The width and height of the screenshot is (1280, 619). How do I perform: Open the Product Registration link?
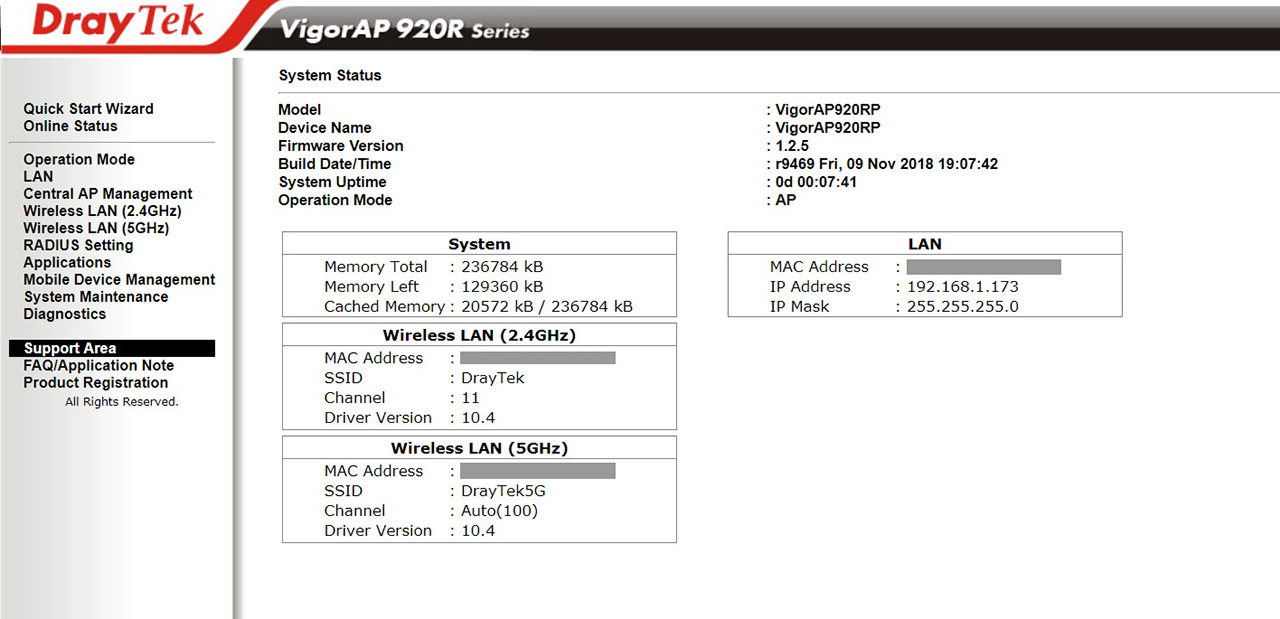pyautogui.click(x=96, y=383)
